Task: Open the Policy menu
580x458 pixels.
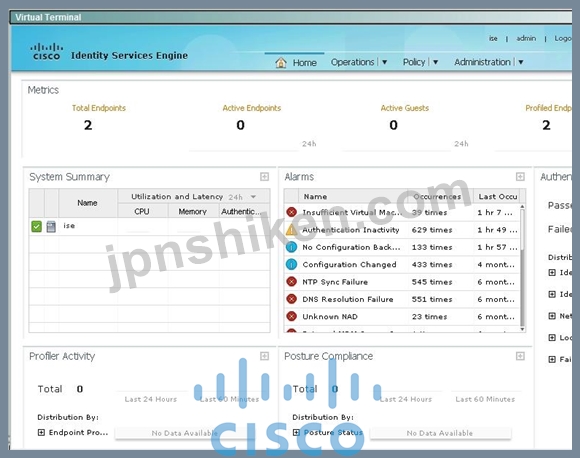Action: pyautogui.click(x=414, y=62)
